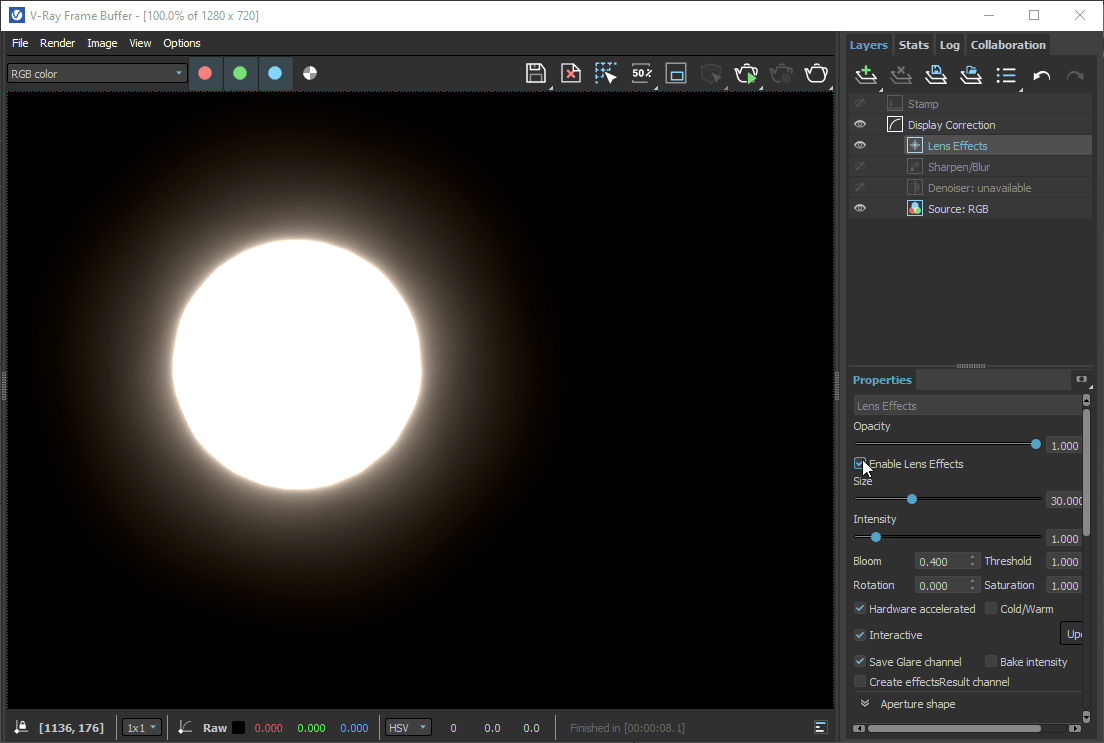Toggle the red channel display
The image size is (1104, 743).
(x=205, y=73)
